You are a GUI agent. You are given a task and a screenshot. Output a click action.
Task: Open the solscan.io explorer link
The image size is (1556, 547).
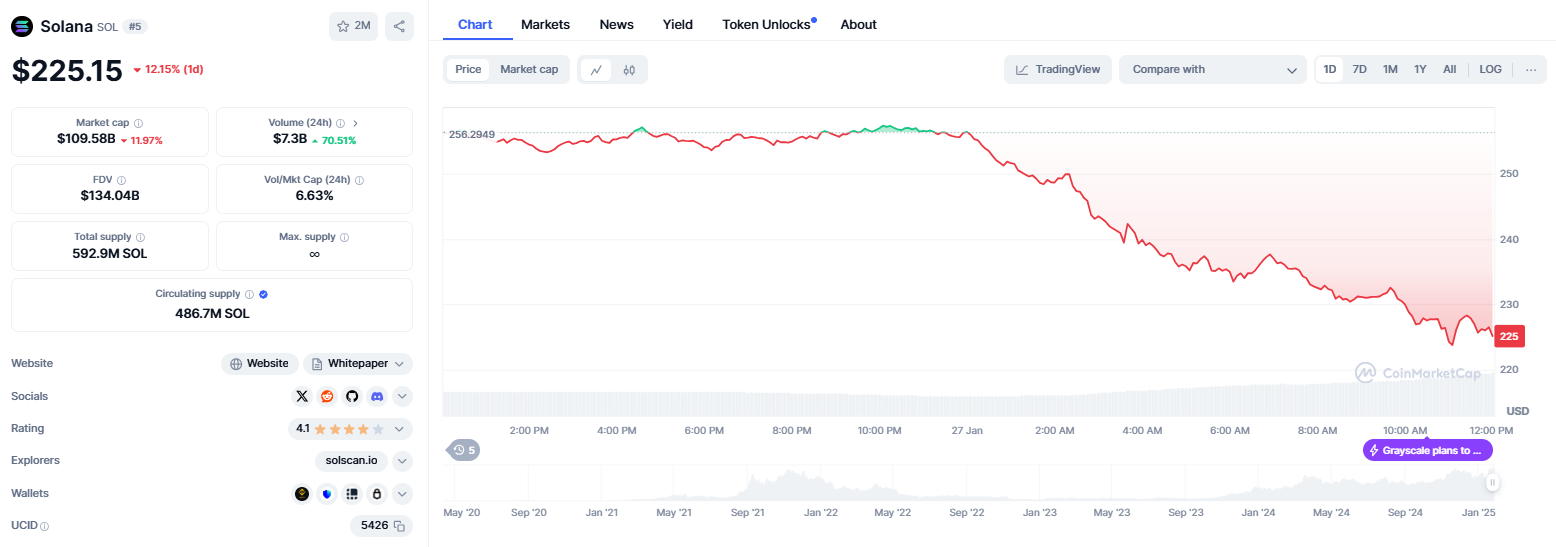[x=351, y=461]
